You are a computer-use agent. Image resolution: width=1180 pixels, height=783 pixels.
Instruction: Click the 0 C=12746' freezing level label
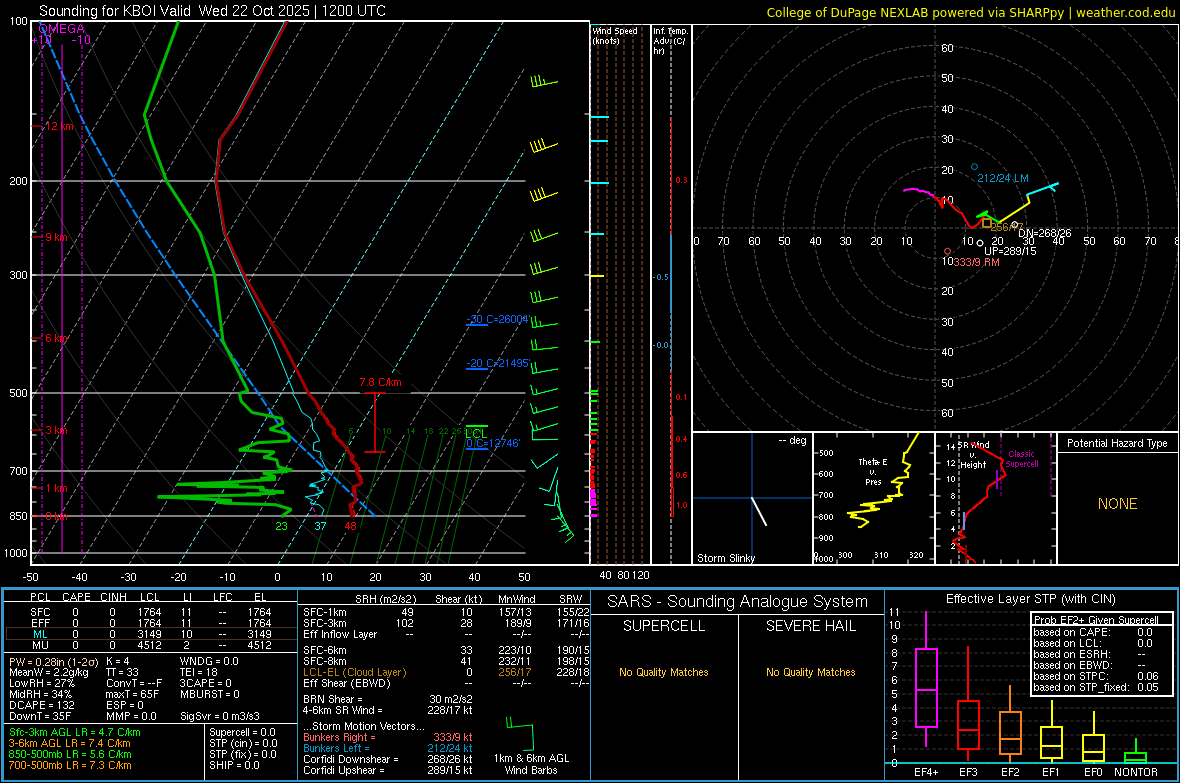493,443
